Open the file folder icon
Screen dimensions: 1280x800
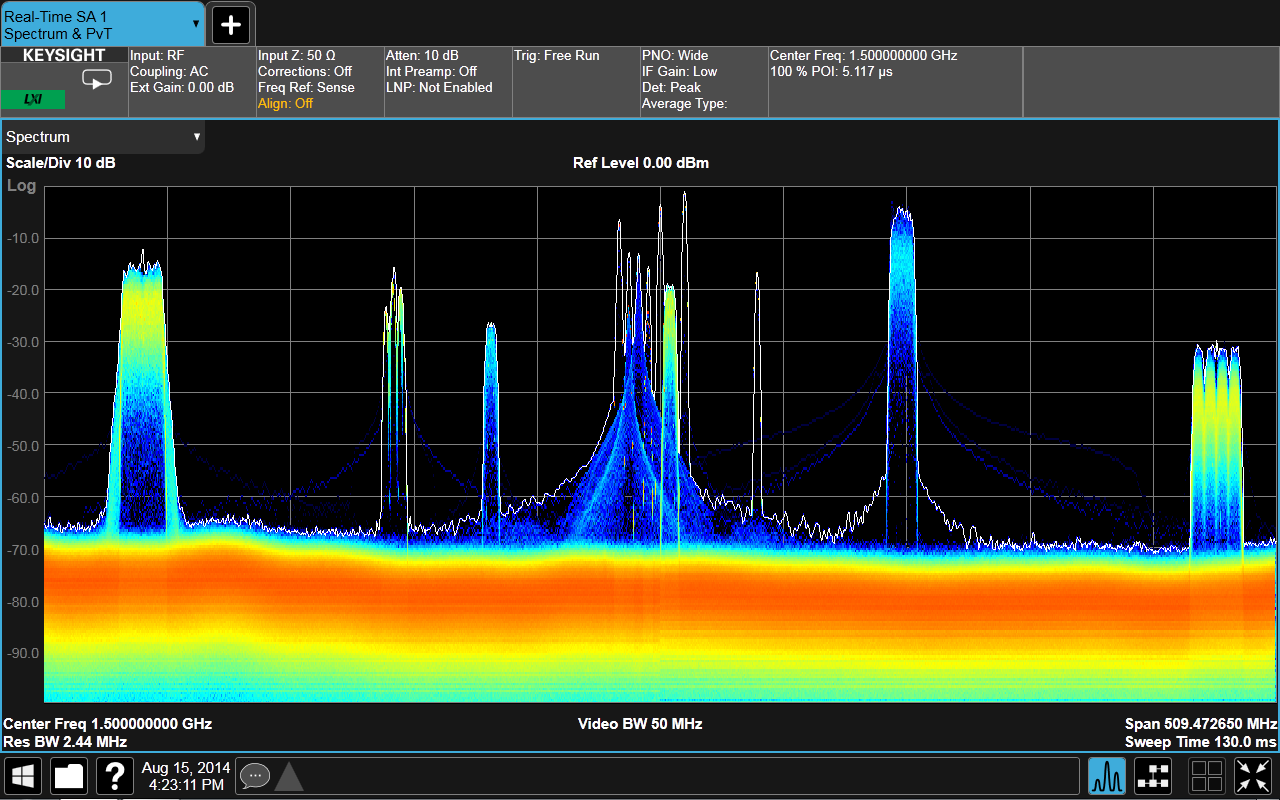click(x=70, y=776)
